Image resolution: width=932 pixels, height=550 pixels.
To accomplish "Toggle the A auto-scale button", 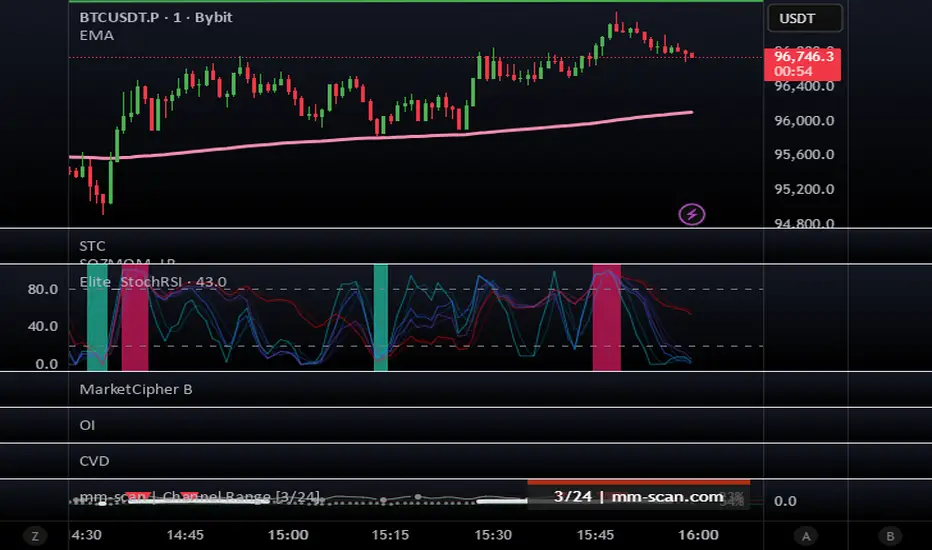I will [804, 535].
